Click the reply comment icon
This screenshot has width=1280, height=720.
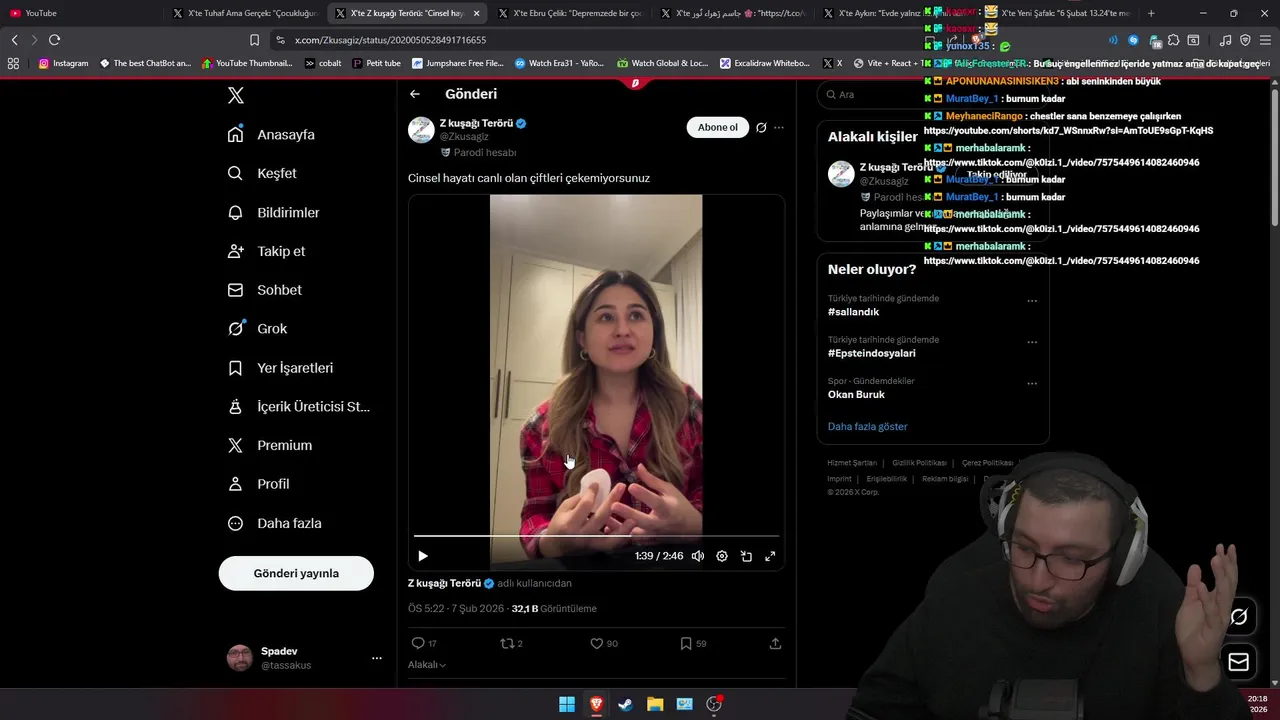pos(418,643)
